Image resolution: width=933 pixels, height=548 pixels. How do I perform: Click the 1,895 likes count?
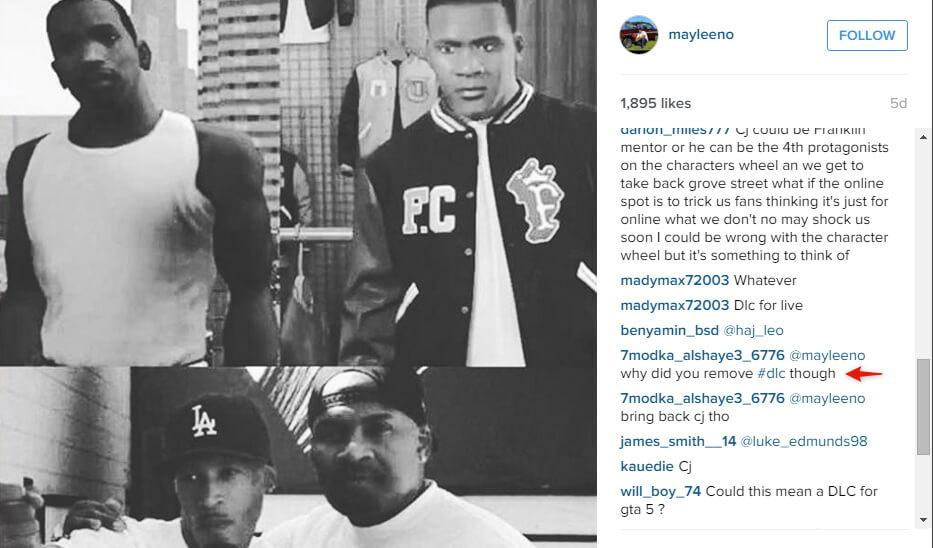pos(655,104)
